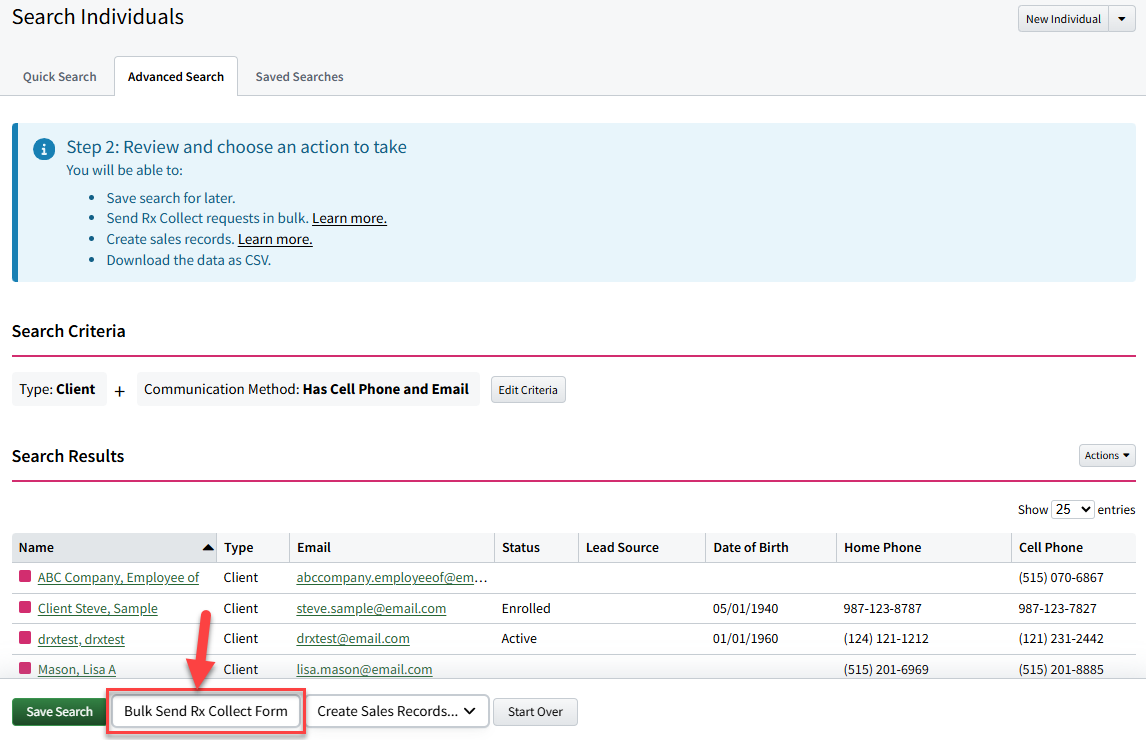
Task: Open the Learn more link for Rx Collect requests
Action: [x=349, y=218]
